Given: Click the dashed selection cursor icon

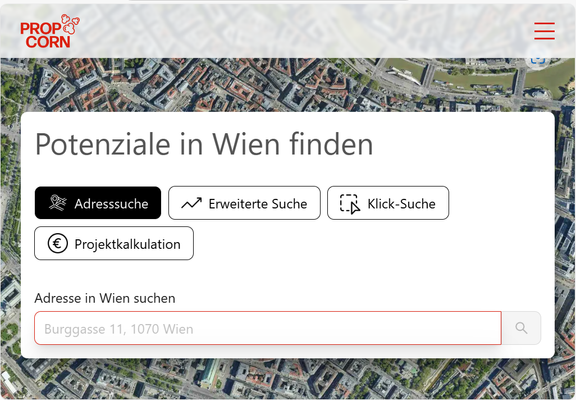Looking at the screenshot, I should click(350, 203).
